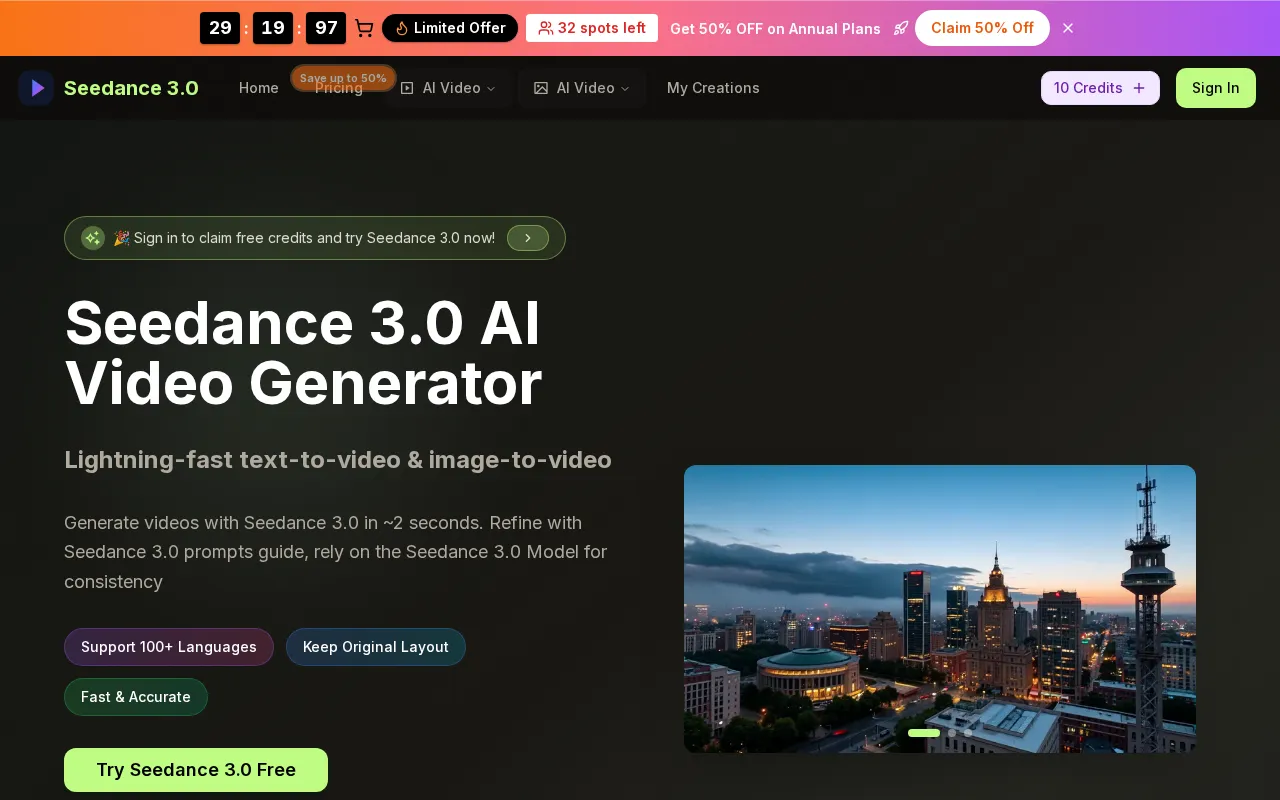
Task: Click the 10 Credits button
Action: pyautogui.click(x=1100, y=88)
